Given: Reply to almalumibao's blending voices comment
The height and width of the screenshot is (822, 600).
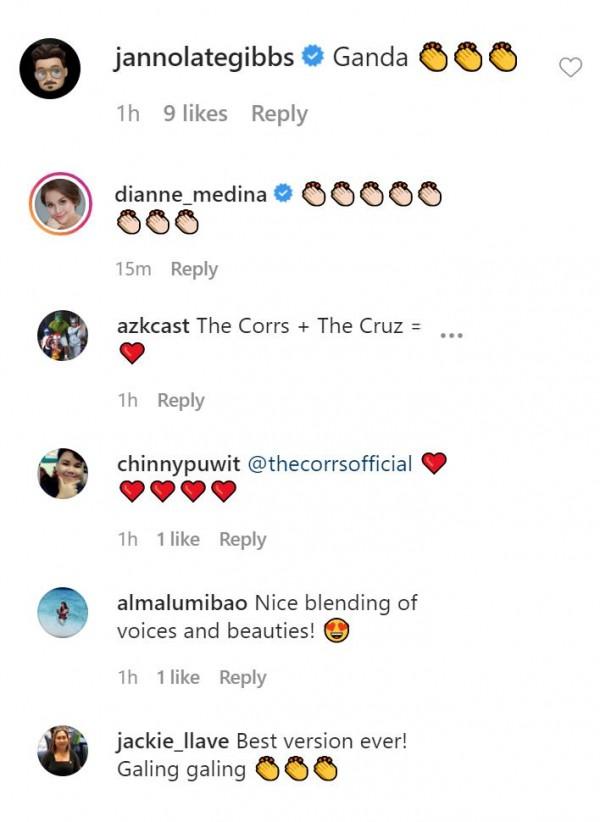Looking at the screenshot, I should click(x=243, y=677).
